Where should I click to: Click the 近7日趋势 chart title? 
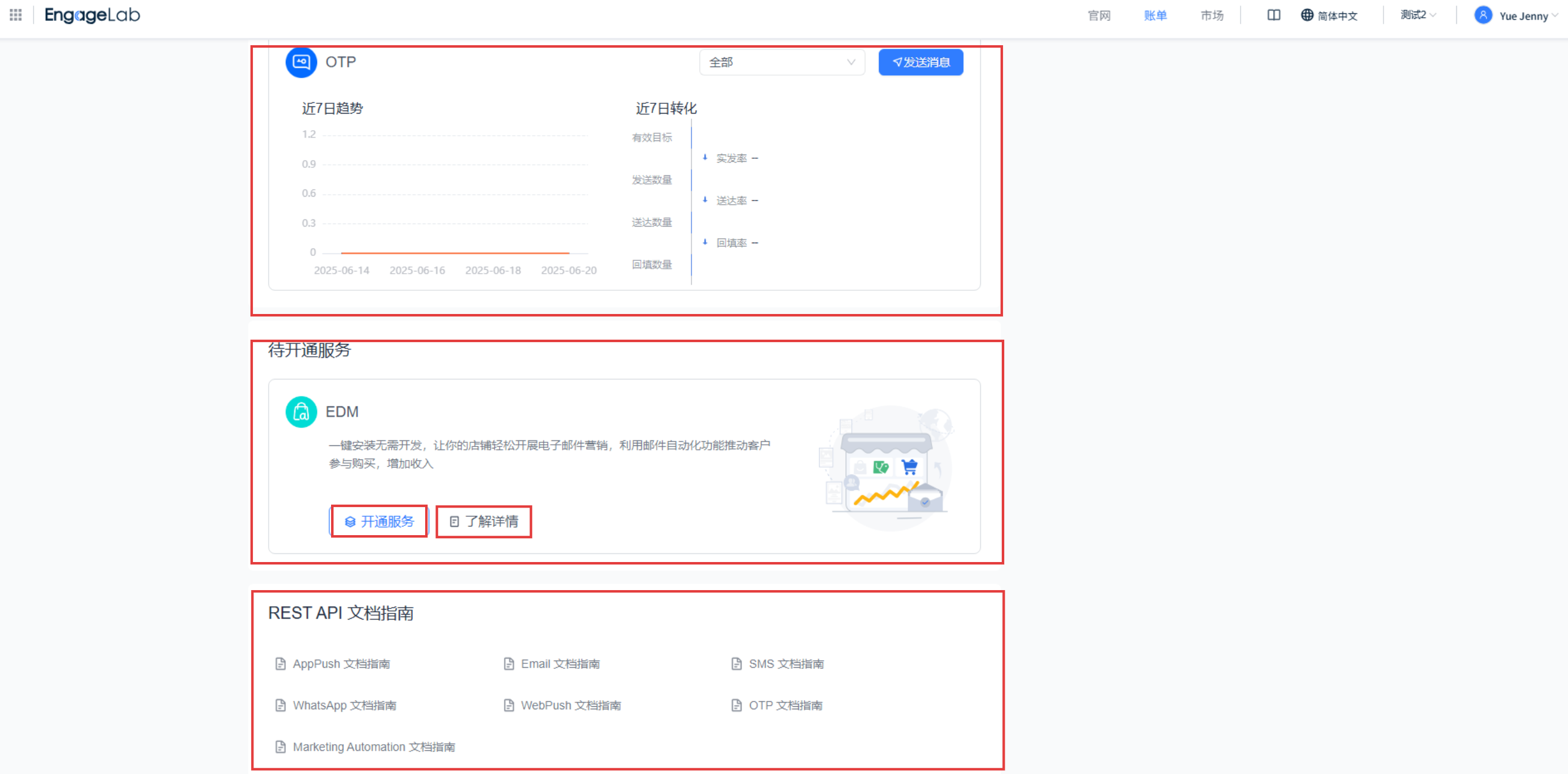click(x=332, y=108)
